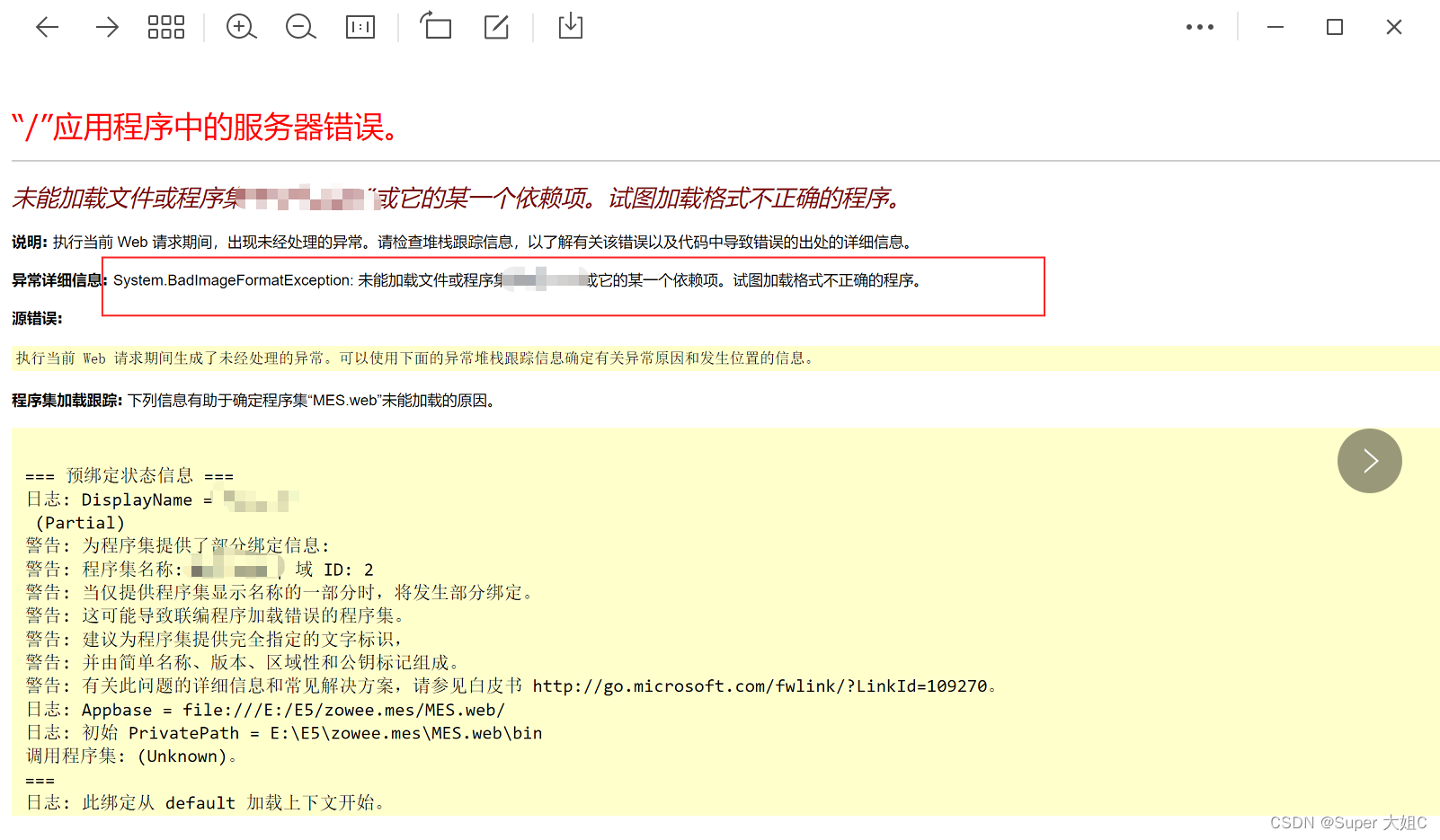
Task: Minimize the viewer window
Action: pos(1276,27)
